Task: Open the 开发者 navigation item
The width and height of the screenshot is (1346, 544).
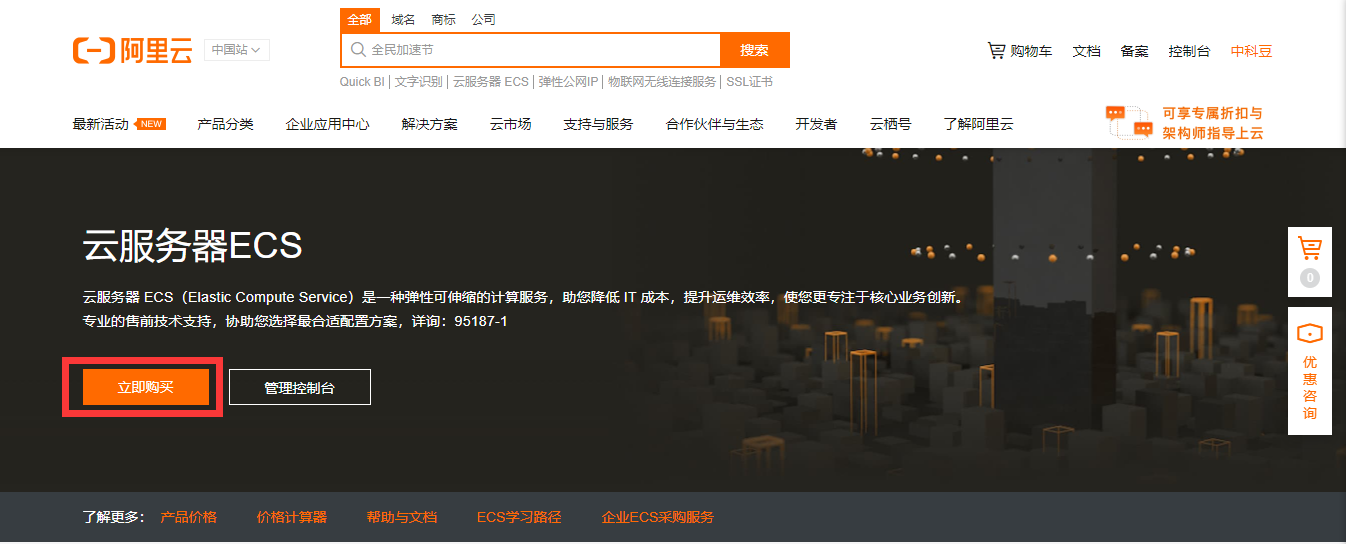Action: click(x=816, y=124)
